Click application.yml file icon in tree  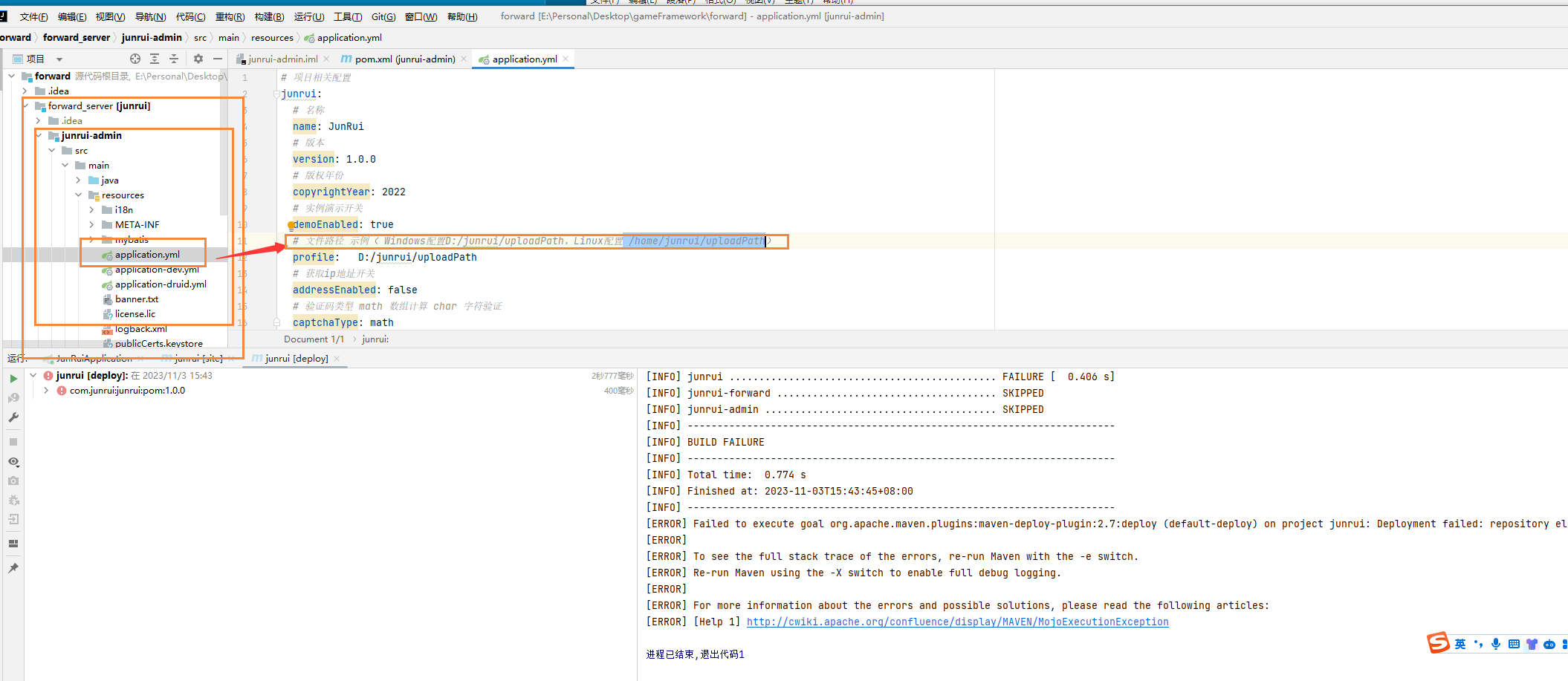click(x=108, y=255)
